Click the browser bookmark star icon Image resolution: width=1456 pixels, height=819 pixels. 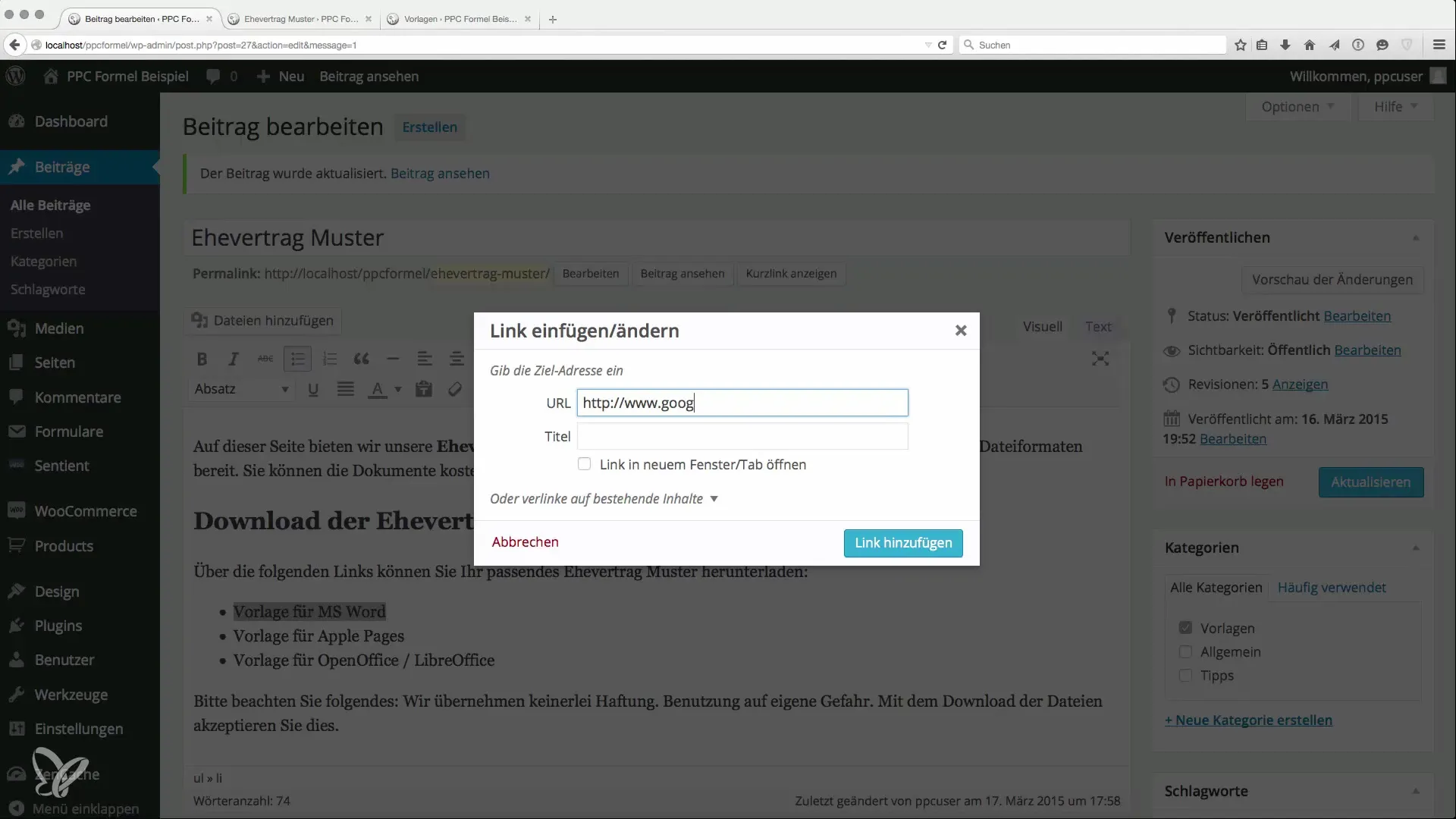[x=1241, y=45]
